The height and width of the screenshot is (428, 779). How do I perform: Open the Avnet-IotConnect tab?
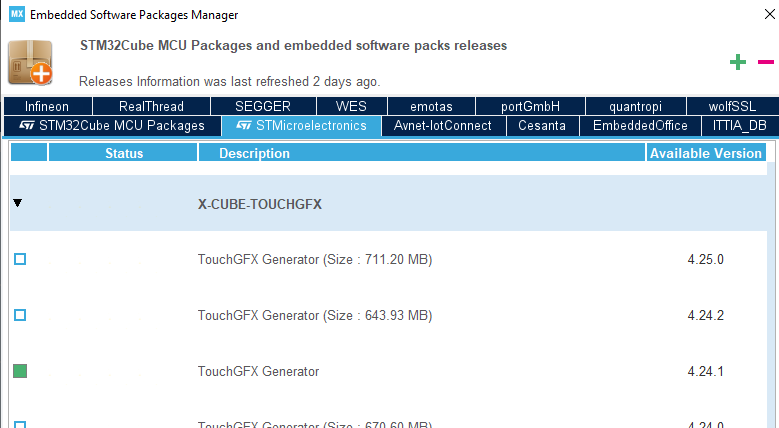coord(443,126)
